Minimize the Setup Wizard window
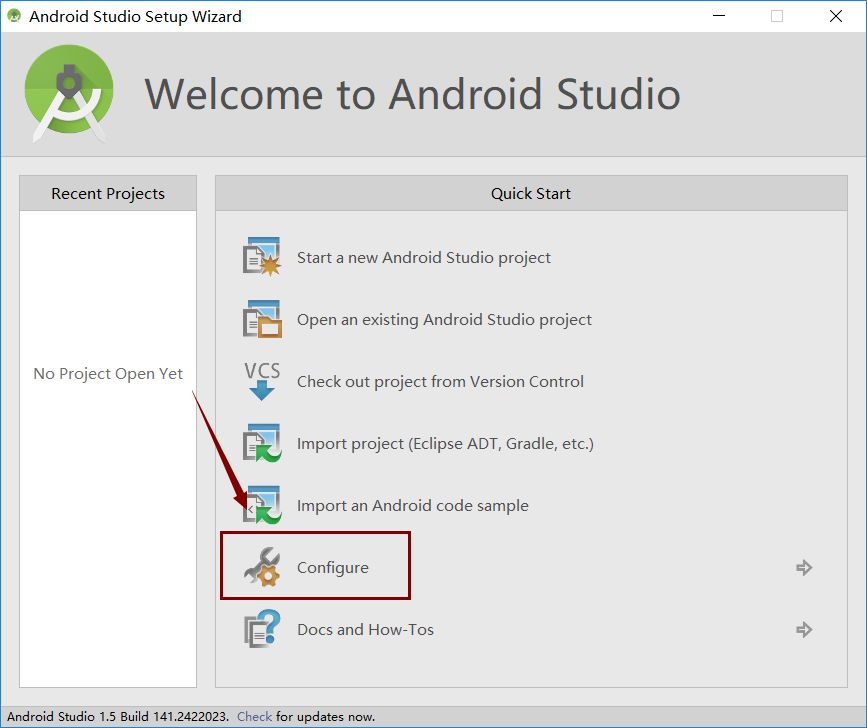This screenshot has width=867, height=728. tap(719, 16)
